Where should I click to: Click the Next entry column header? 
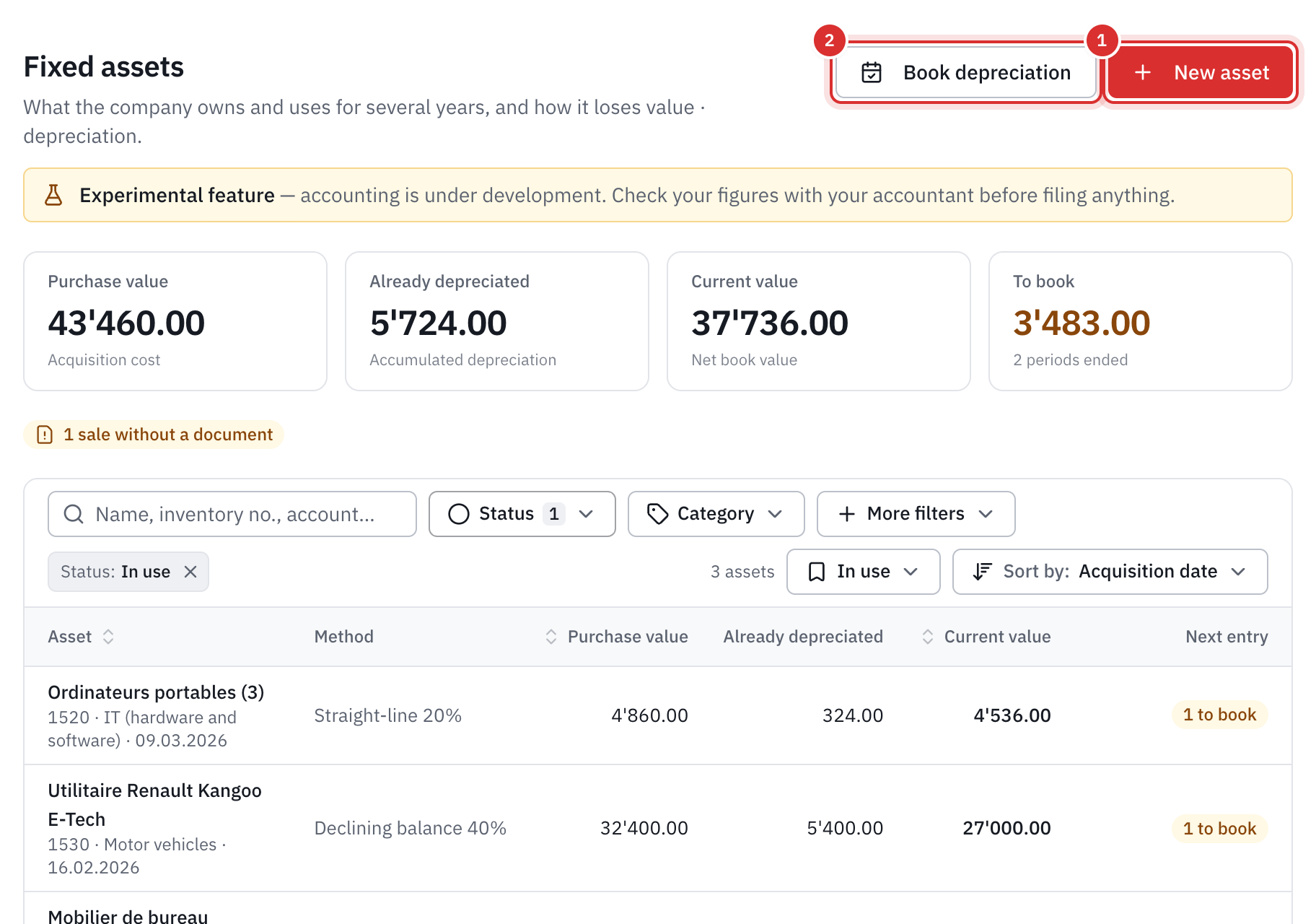click(x=1227, y=637)
